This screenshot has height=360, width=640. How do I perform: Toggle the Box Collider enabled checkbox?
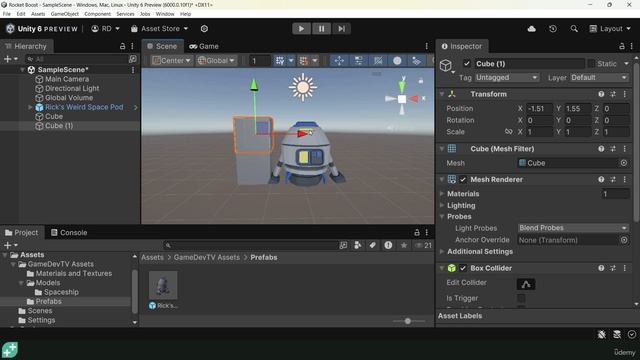[462, 268]
